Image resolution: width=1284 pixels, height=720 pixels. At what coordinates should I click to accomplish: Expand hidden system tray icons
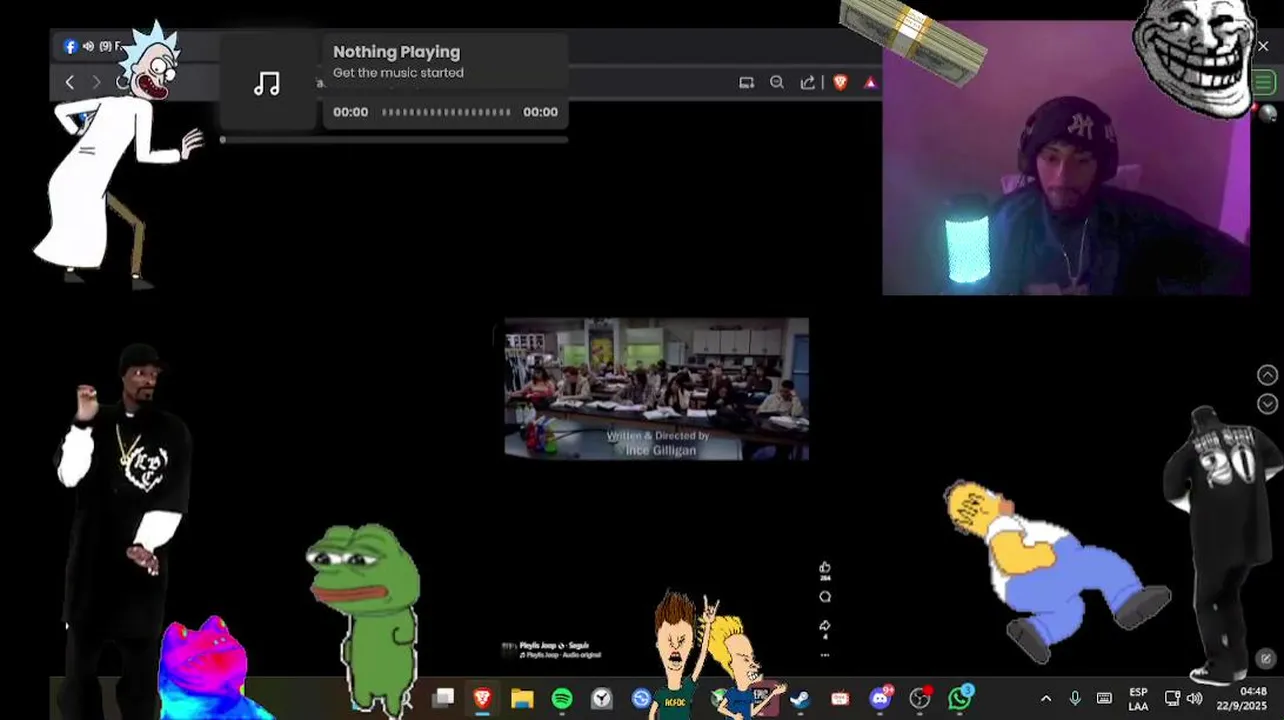1046,698
